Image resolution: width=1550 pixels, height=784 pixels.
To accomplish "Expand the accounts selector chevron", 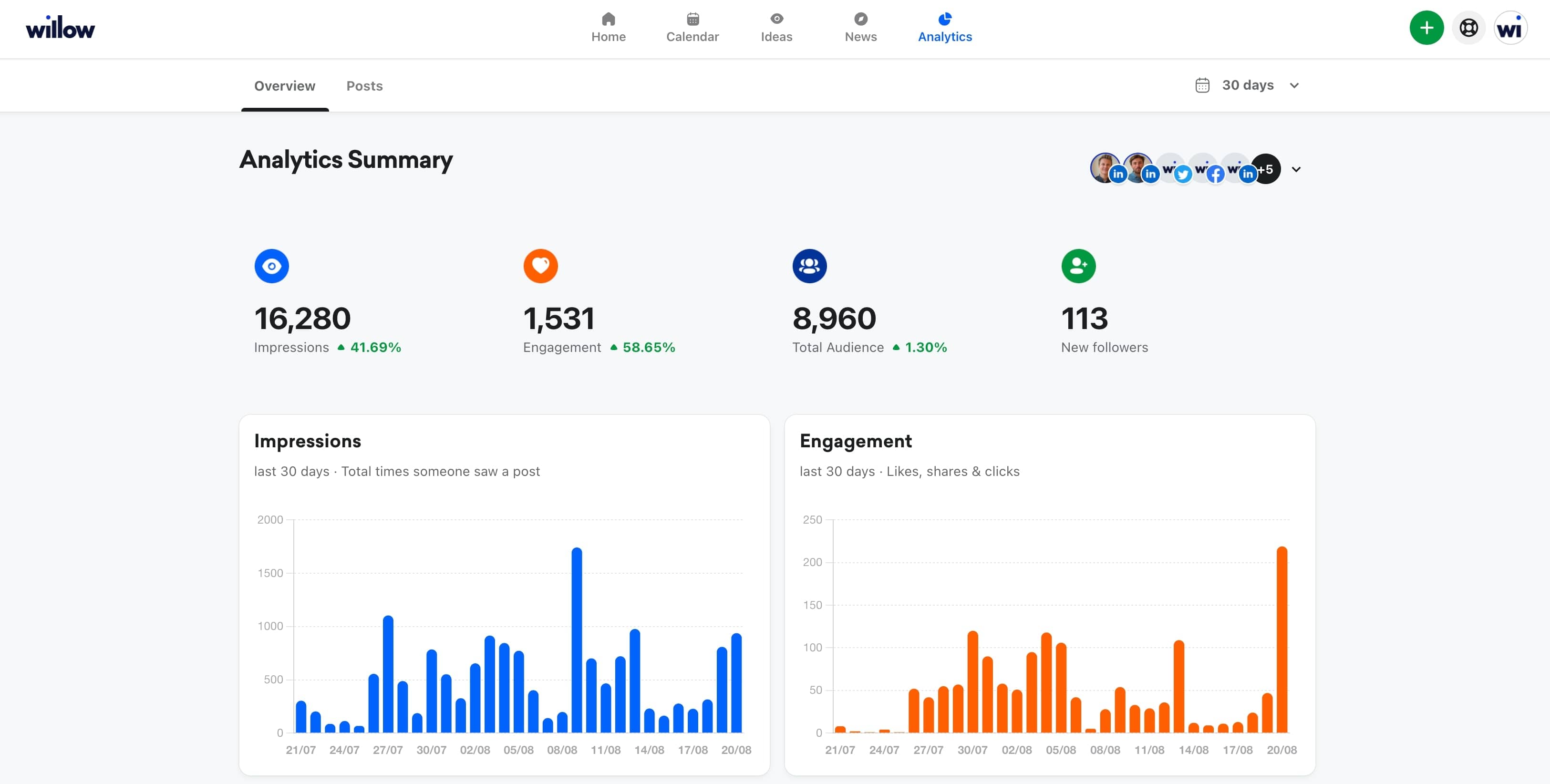I will pyautogui.click(x=1296, y=170).
